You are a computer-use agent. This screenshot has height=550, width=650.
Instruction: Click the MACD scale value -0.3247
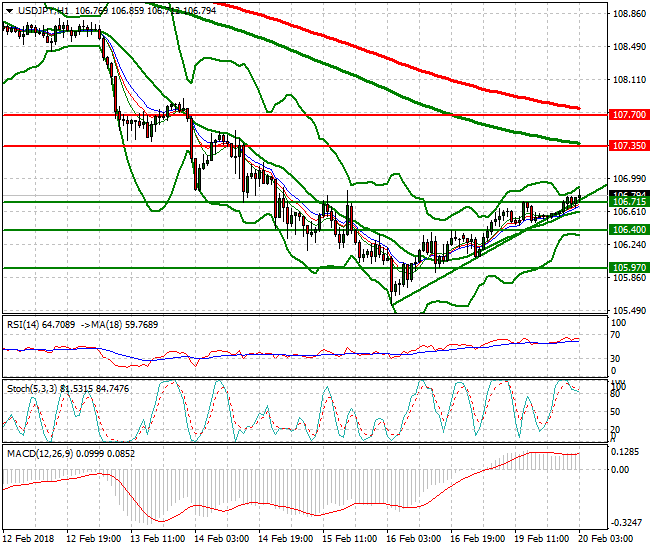point(627,523)
